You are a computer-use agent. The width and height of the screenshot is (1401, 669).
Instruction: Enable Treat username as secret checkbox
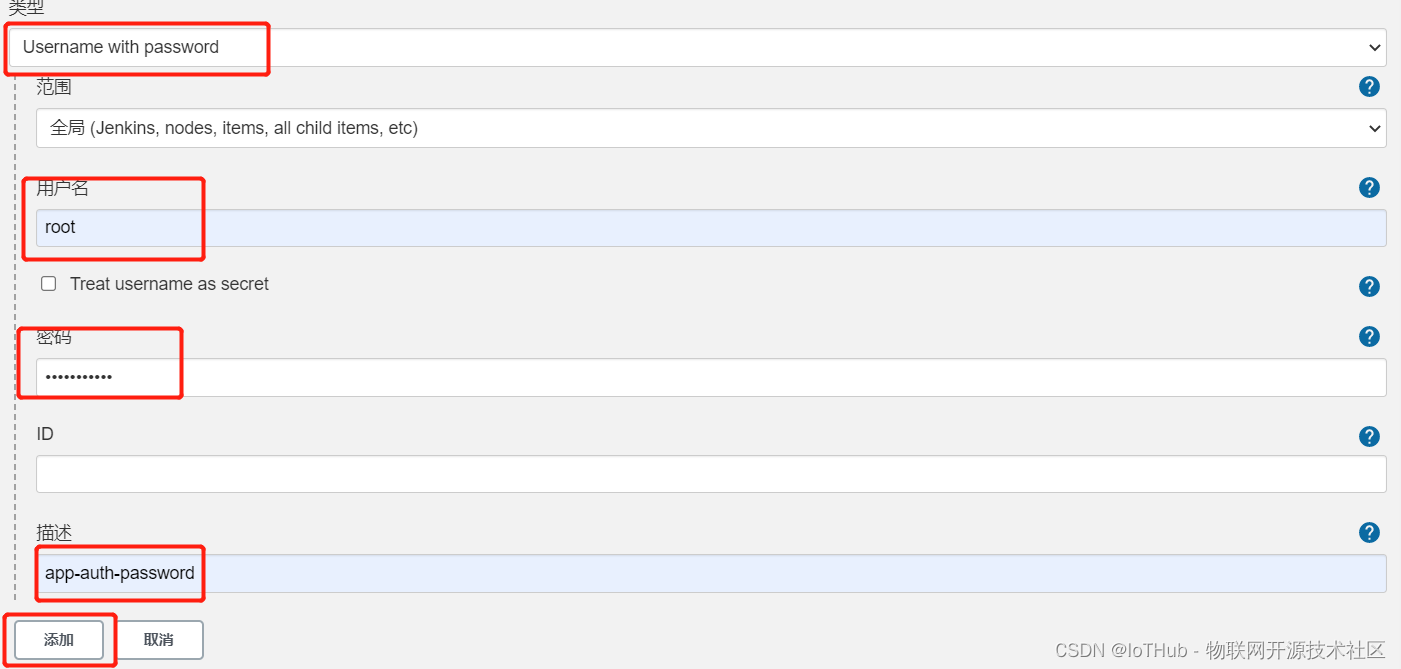click(48, 284)
